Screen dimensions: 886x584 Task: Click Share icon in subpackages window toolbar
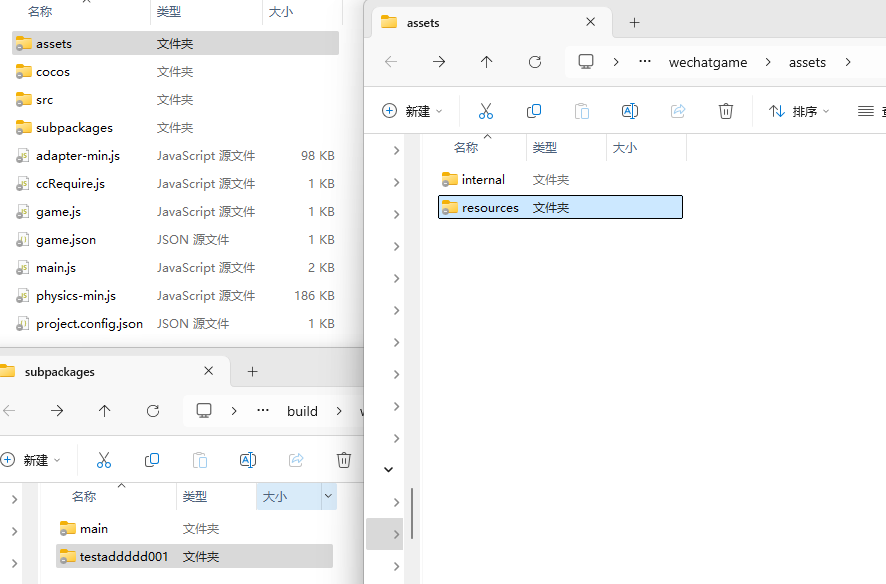(x=296, y=460)
